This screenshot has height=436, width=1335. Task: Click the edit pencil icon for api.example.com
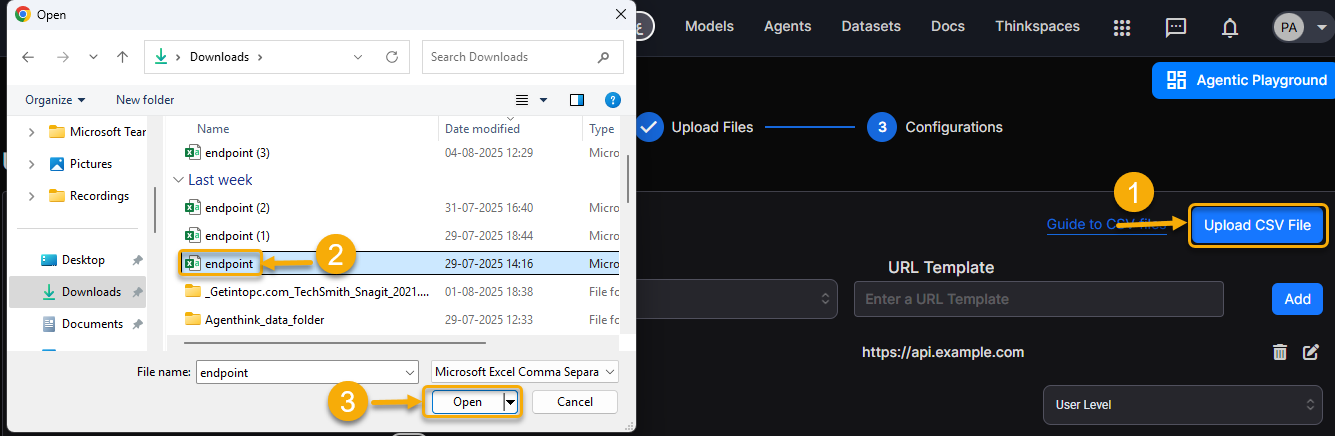click(1311, 352)
